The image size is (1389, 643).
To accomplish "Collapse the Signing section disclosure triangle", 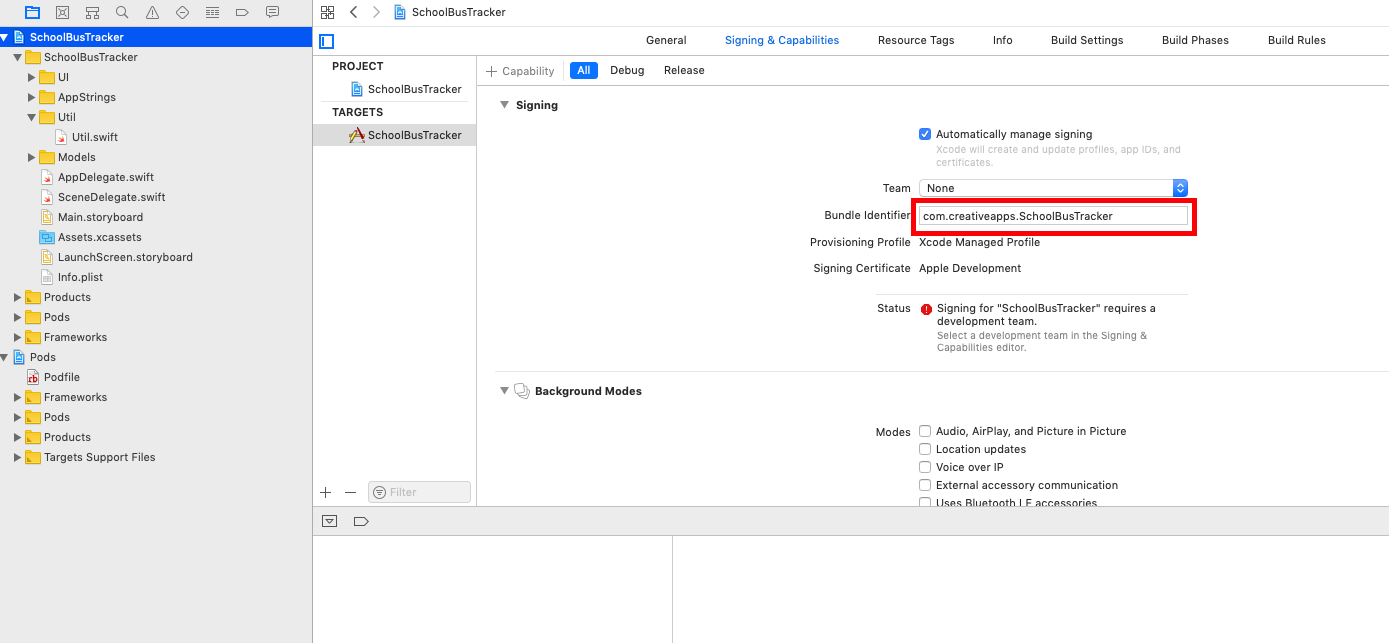I will click(504, 104).
